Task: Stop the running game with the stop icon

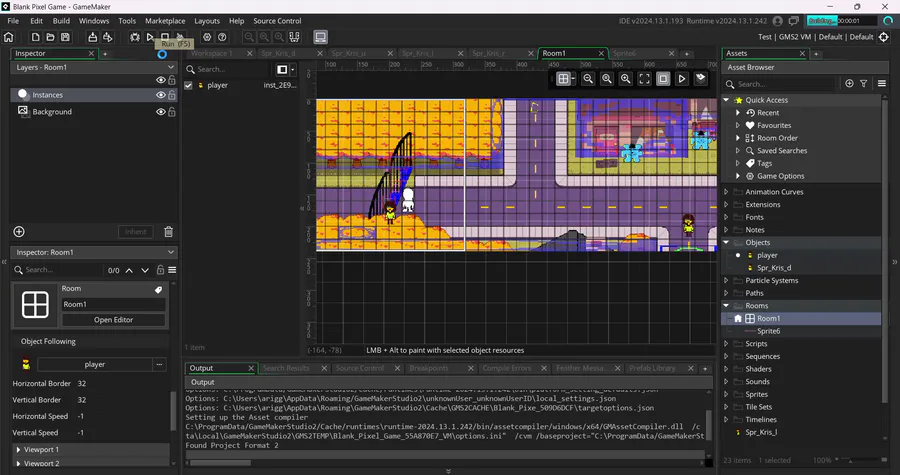Action: (165, 37)
